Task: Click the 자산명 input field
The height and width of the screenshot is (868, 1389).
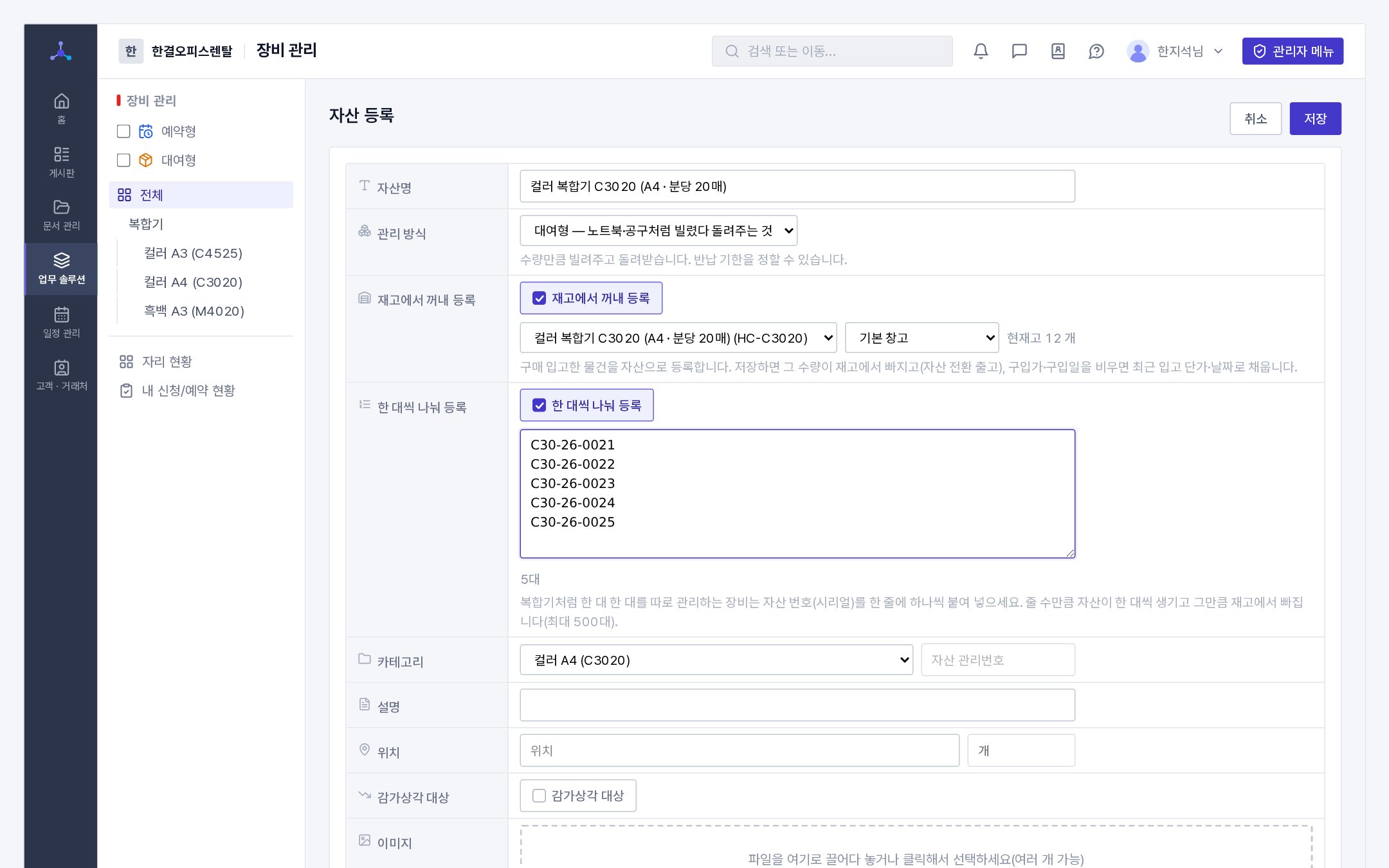Action: tap(797, 186)
